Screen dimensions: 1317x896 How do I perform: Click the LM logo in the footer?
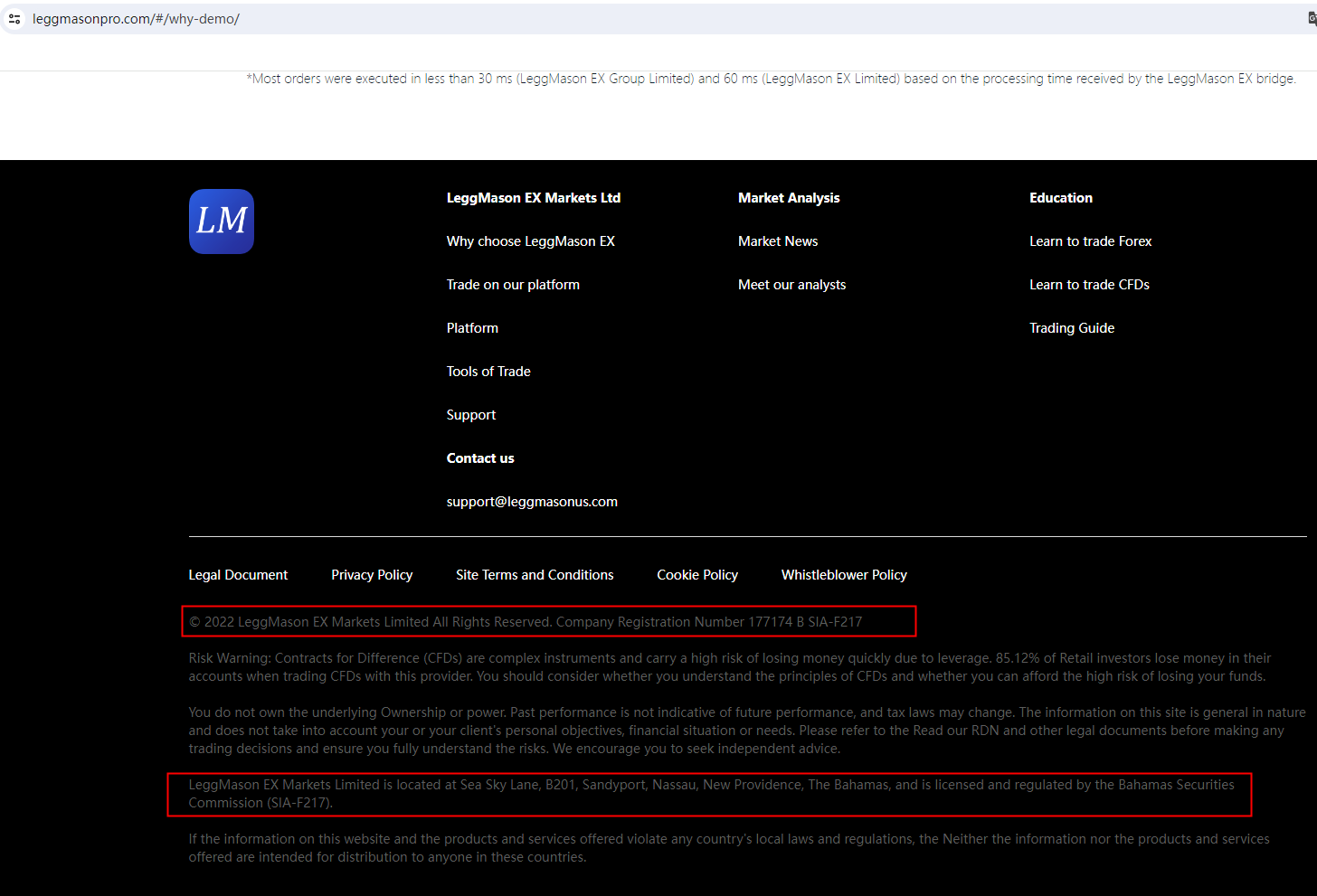pyautogui.click(x=222, y=222)
